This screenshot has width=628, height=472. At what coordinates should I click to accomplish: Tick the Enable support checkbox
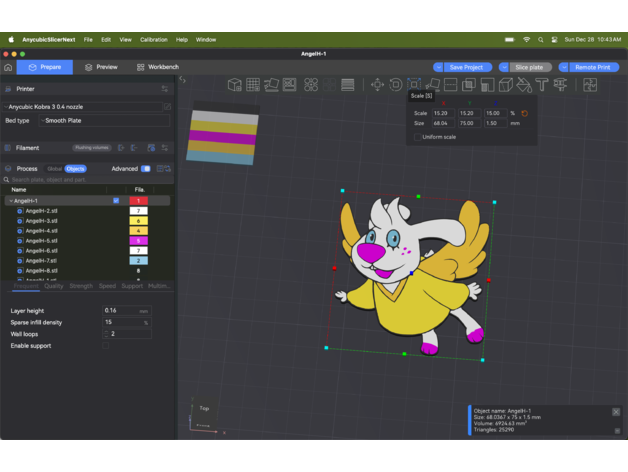[106, 345]
